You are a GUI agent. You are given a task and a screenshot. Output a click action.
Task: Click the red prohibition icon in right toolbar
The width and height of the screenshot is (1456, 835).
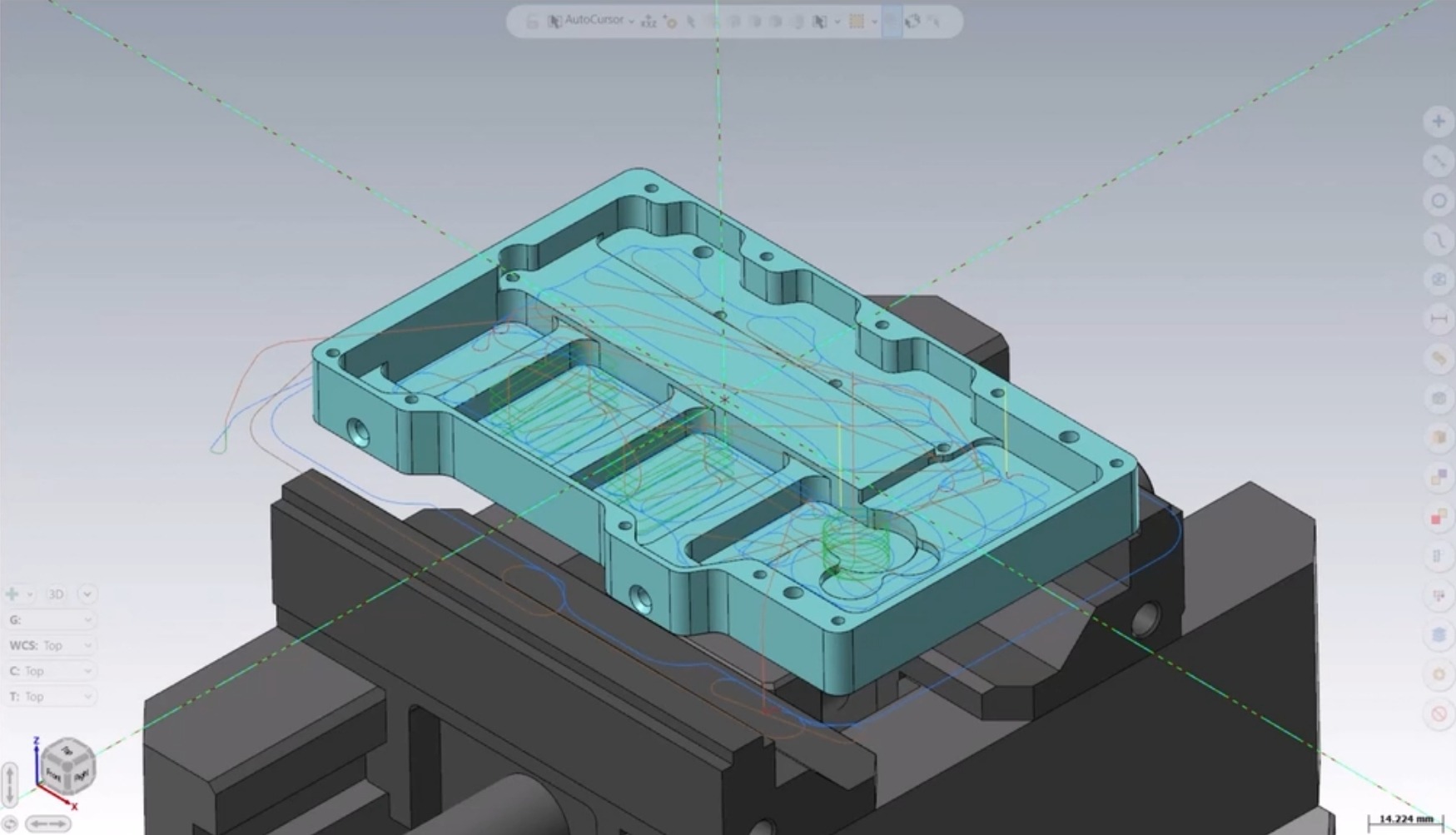coord(1438,714)
